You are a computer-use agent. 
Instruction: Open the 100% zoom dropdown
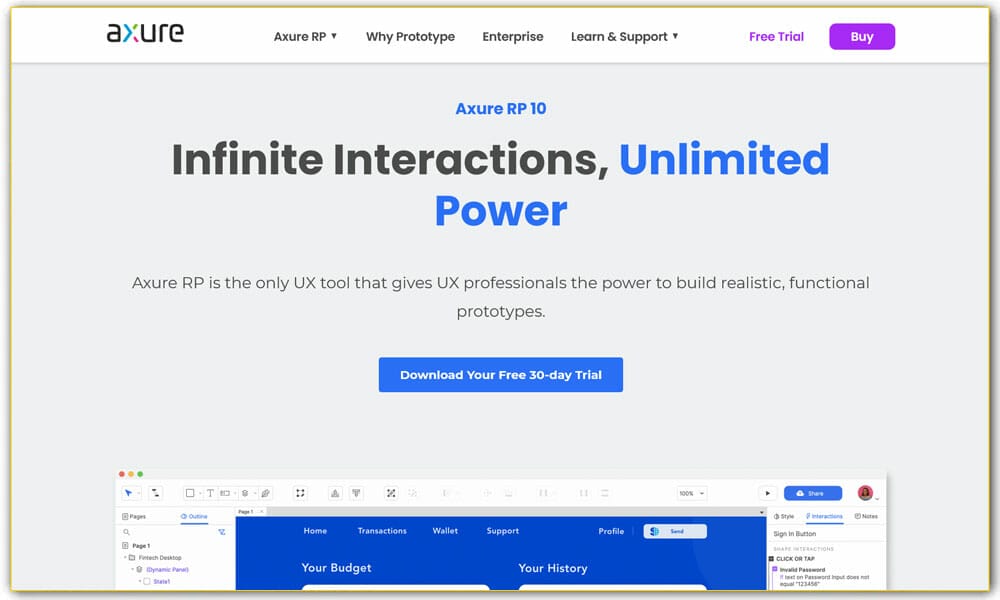click(x=691, y=493)
